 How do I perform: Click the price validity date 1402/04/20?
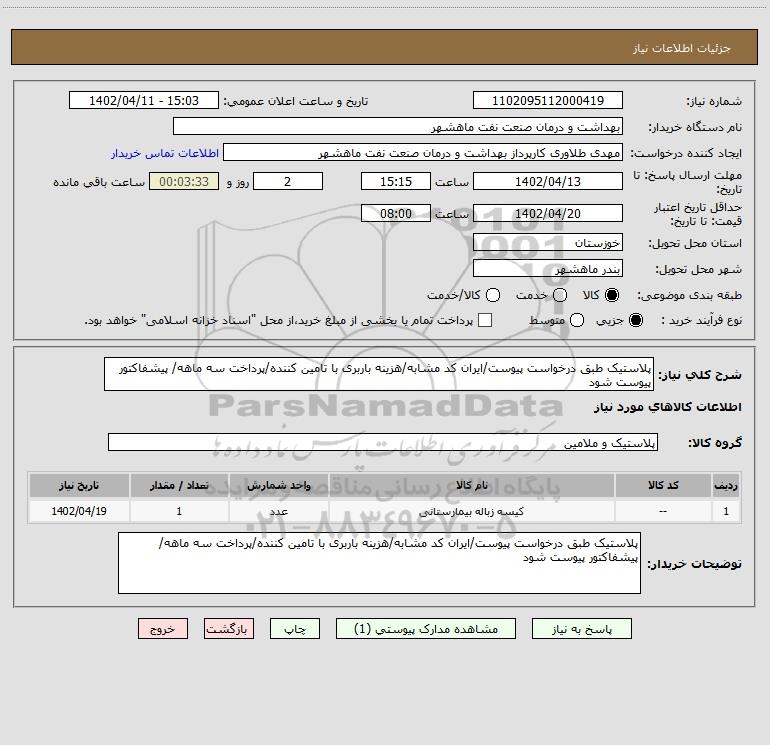(x=548, y=213)
